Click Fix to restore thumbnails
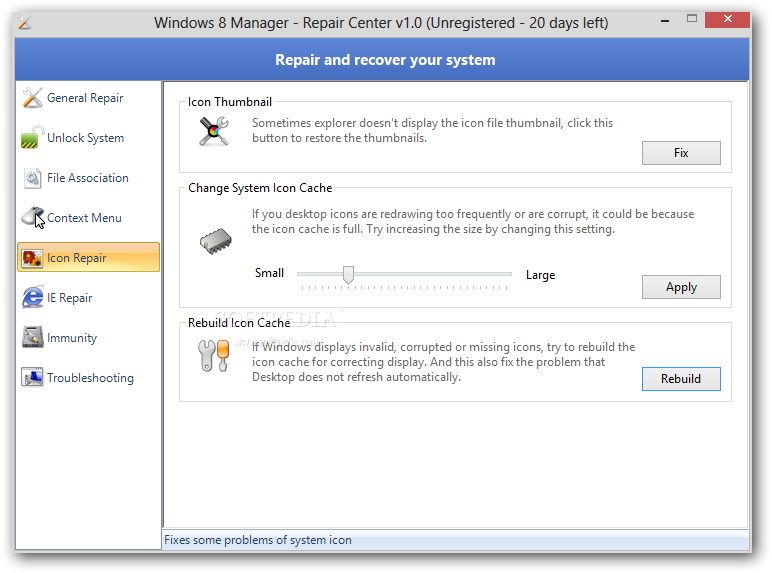This screenshot has width=772, height=573. tap(681, 153)
